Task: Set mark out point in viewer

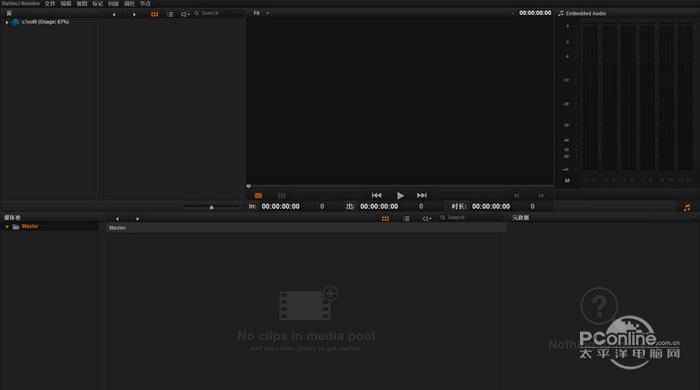Action: pyautogui.click(x=541, y=195)
